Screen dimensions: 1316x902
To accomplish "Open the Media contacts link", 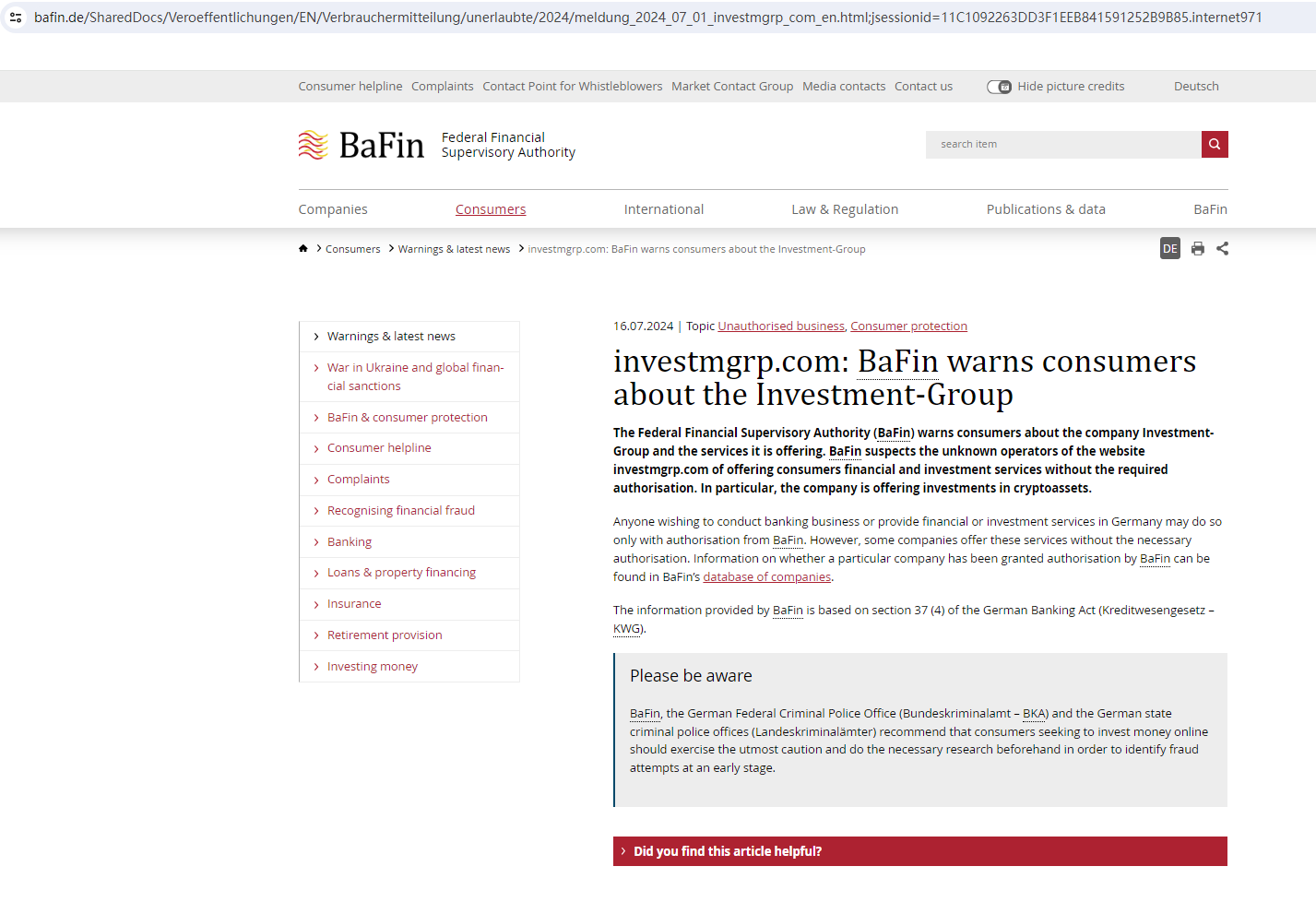I will [844, 87].
